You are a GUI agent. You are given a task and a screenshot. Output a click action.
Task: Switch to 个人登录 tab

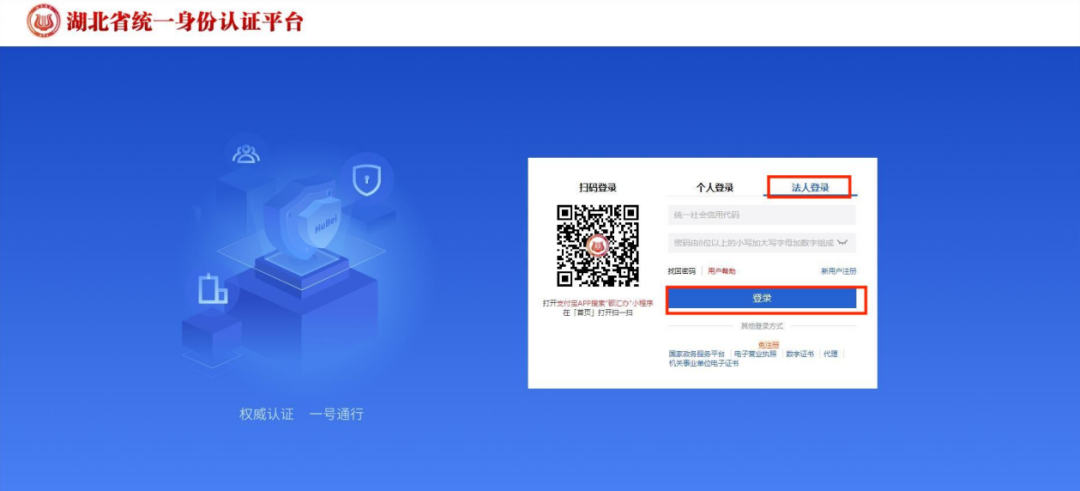pos(714,187)
